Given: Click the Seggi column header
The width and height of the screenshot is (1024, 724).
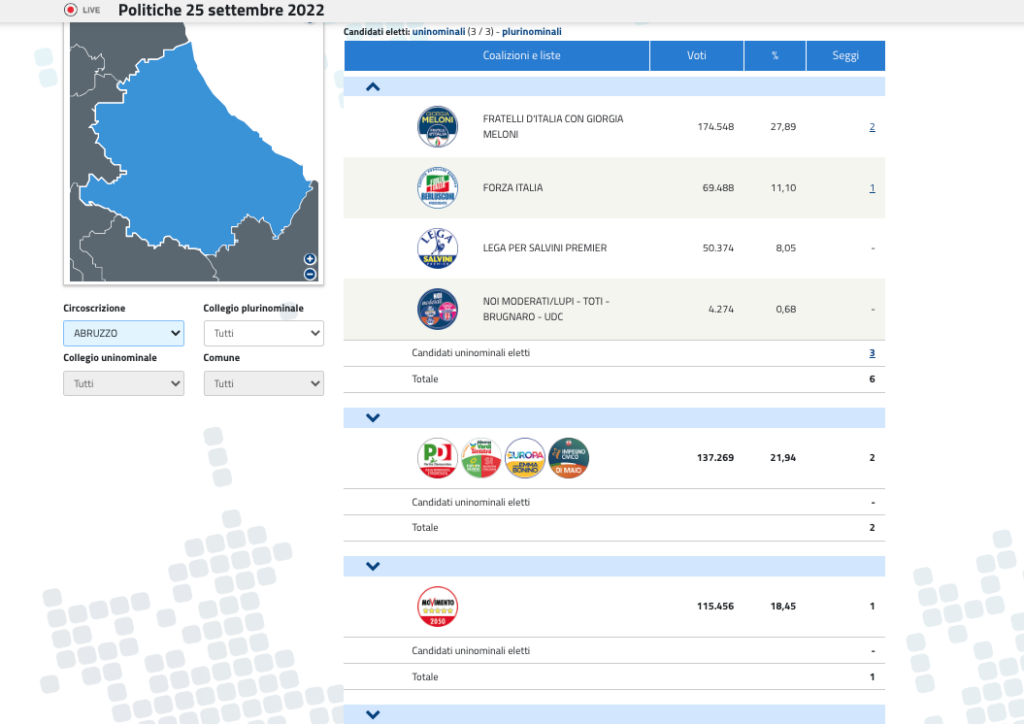Looking at the screenshot, I should pyautogui.click(x=846, y=55).
